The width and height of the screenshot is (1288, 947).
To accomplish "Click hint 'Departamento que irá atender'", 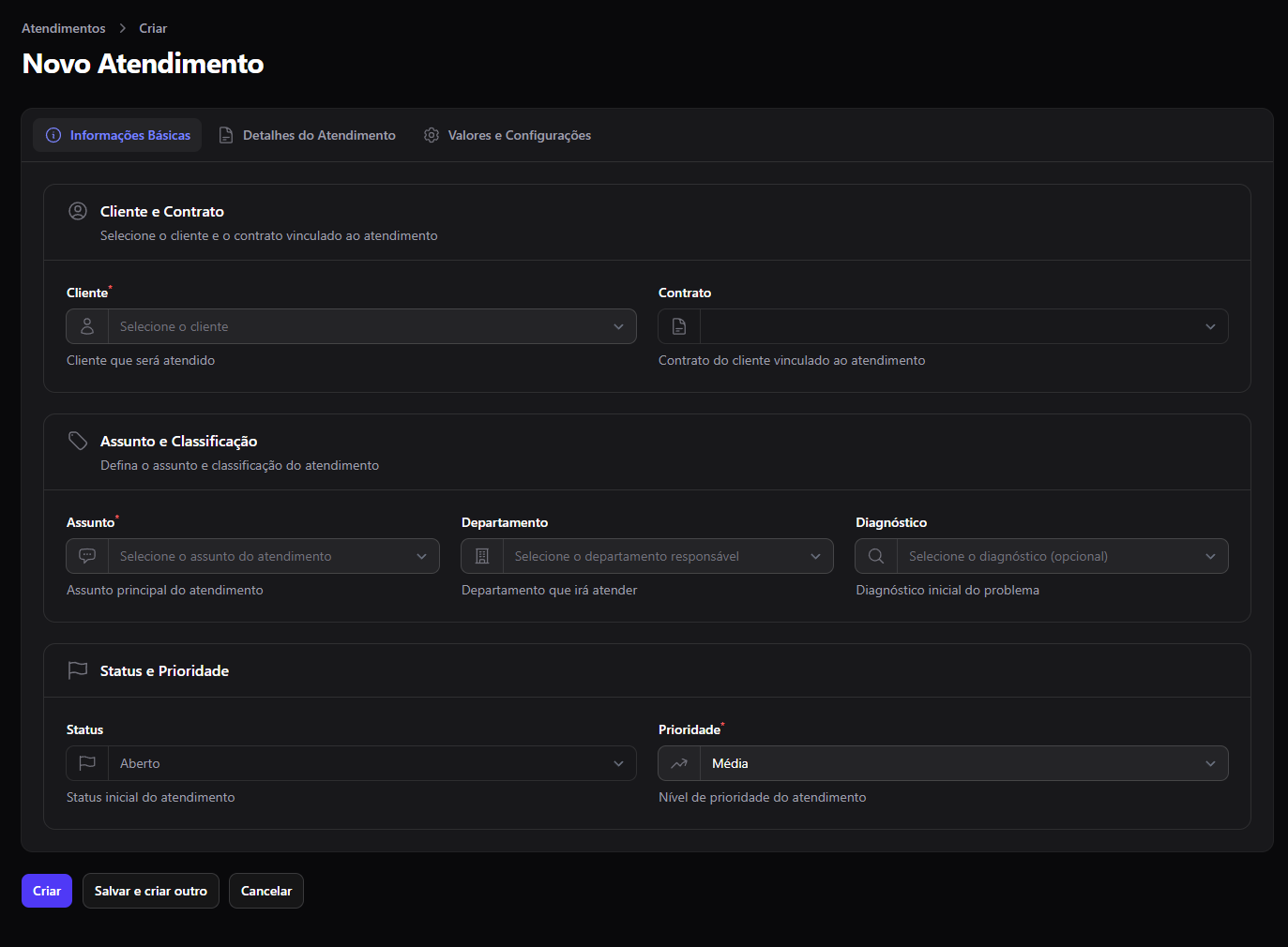I will 550,590.
